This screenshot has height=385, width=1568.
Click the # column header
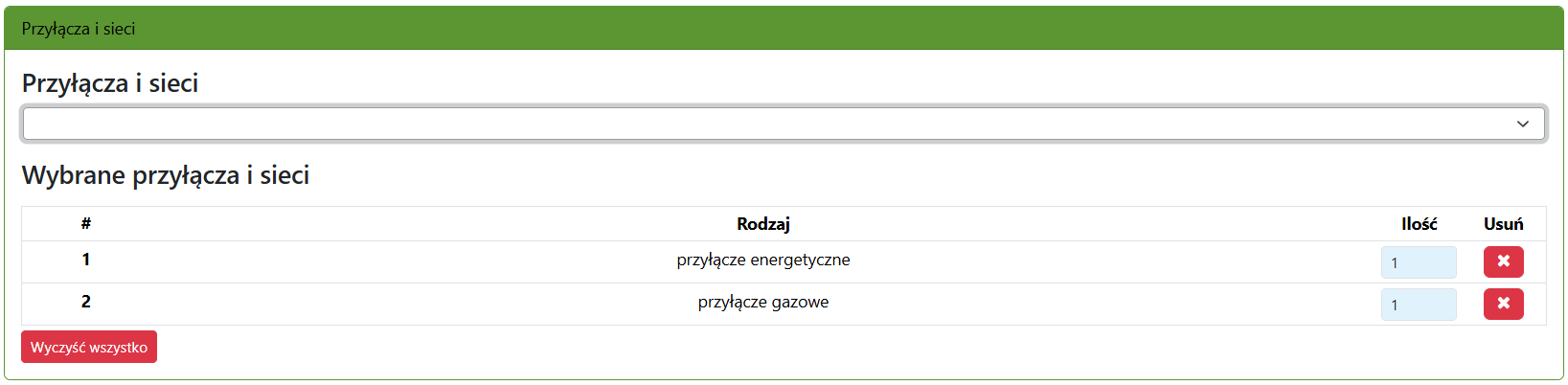(x=86, y=224)
